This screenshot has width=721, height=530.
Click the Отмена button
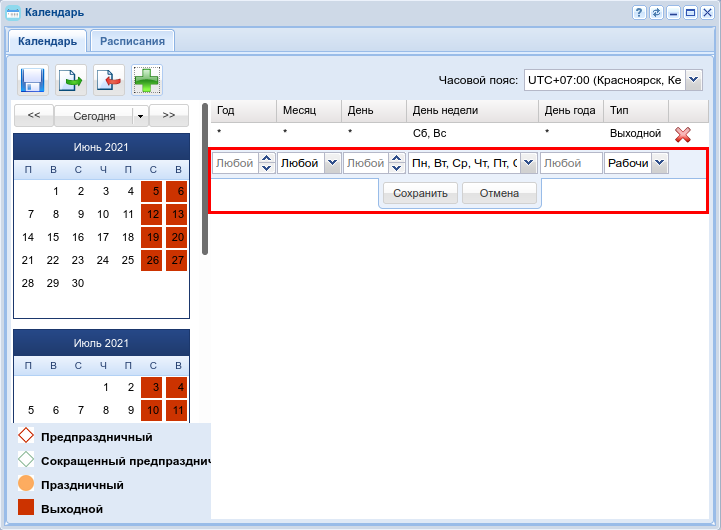499,193
